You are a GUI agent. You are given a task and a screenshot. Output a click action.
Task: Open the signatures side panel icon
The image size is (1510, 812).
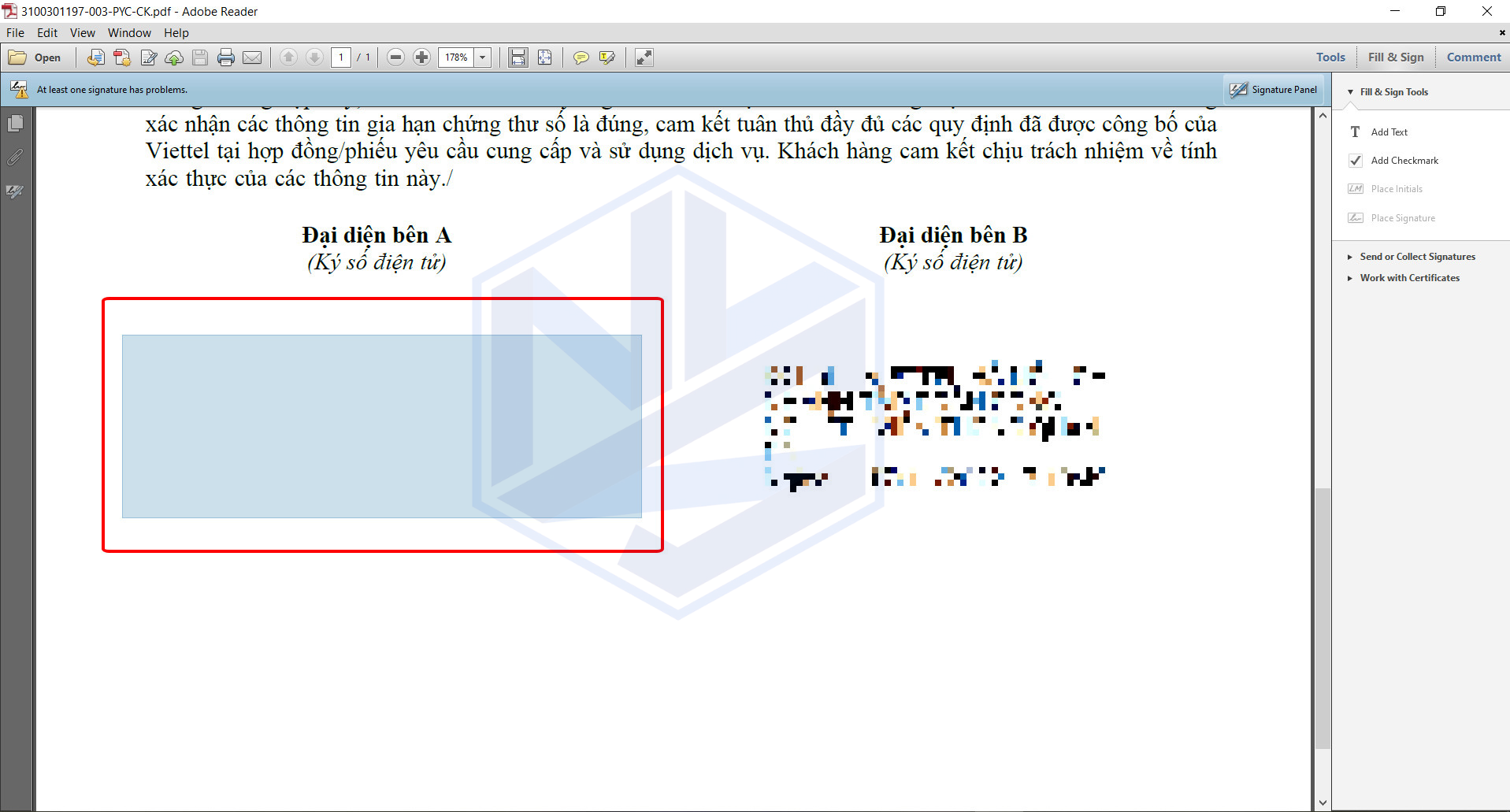coord(15,191)
